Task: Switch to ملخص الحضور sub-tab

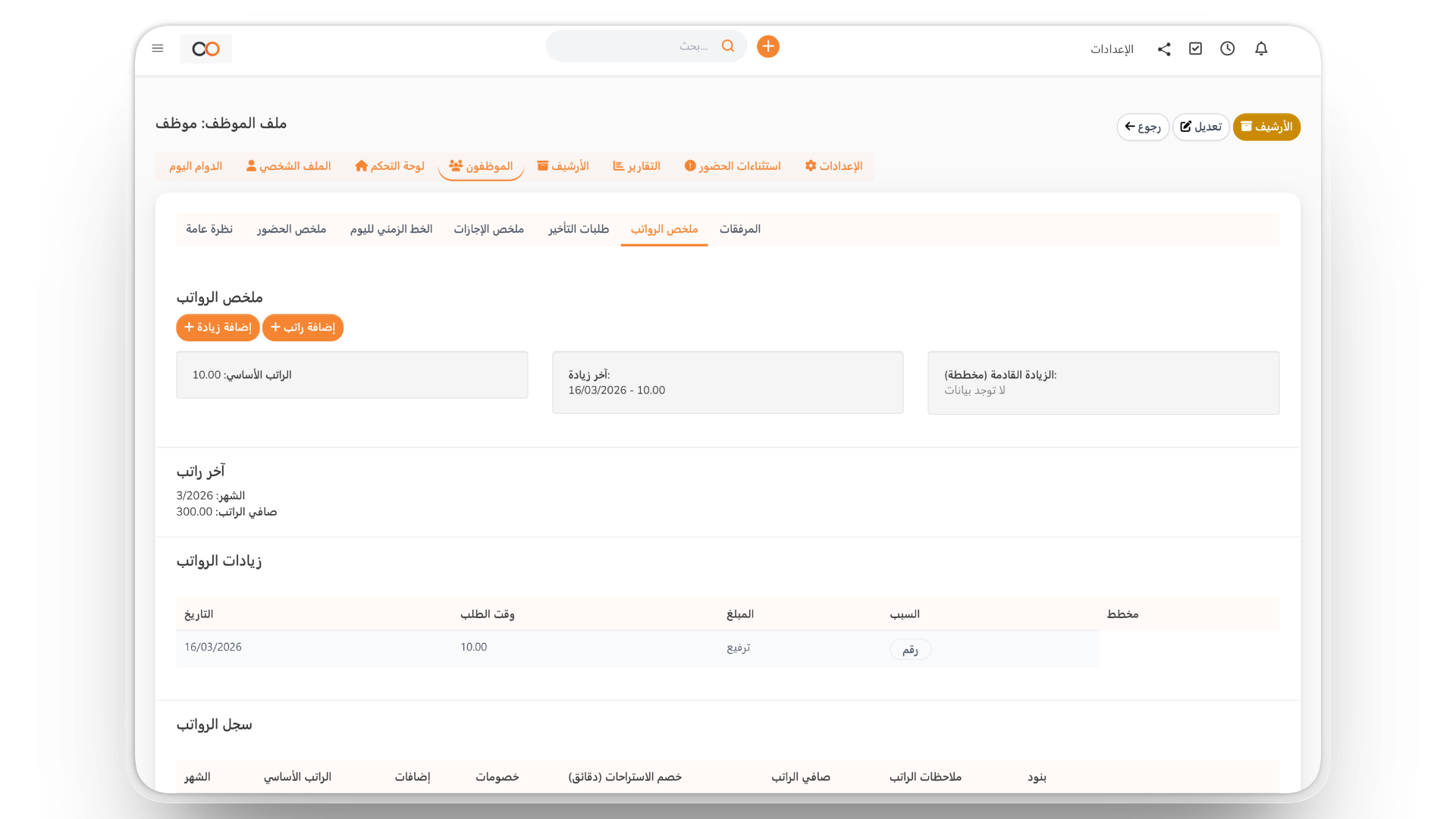Action: tap(291, 229)
